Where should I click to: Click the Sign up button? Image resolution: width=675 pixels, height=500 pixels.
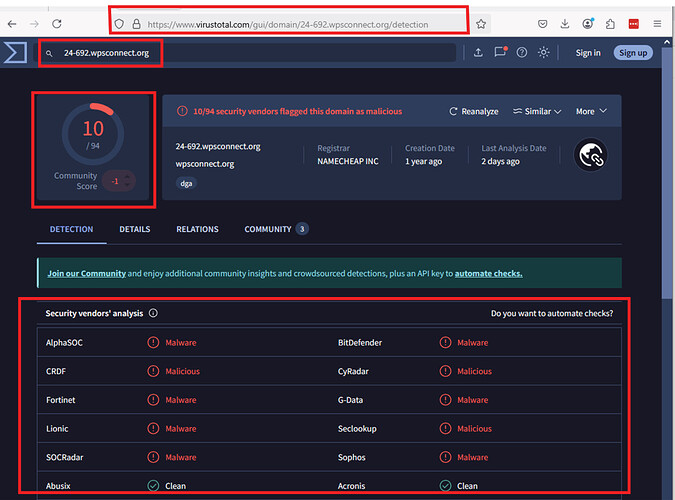[633, 53]
